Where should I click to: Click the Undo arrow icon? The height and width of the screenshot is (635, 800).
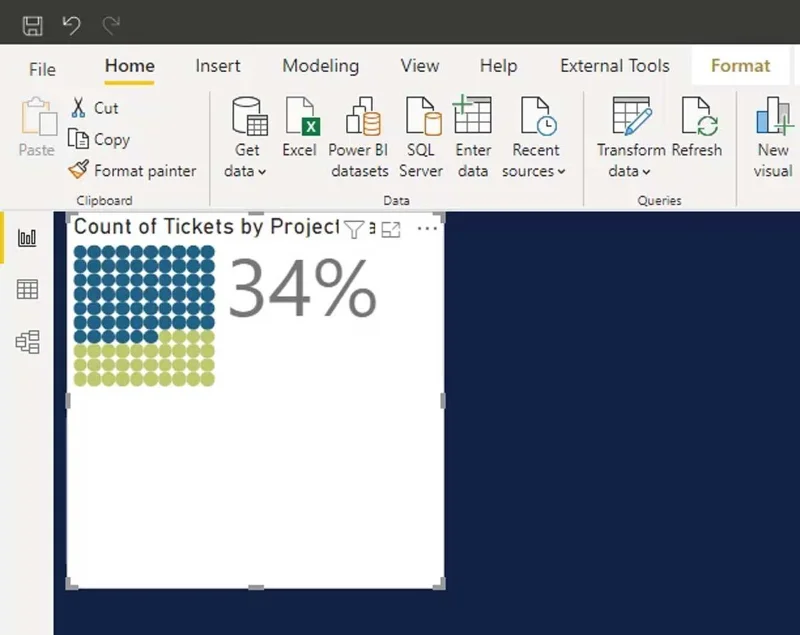point(71,25)
